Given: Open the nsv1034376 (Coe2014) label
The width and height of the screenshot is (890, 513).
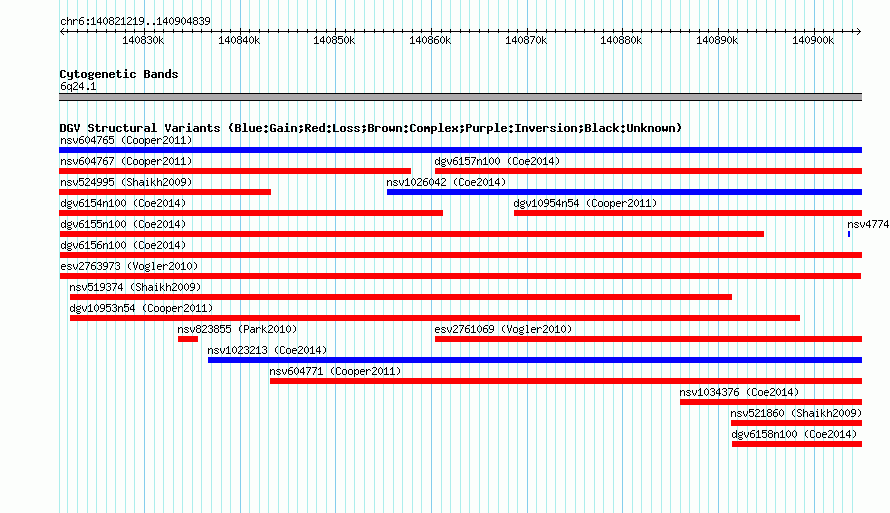Looking at the screenshot, I should [739, 392].
